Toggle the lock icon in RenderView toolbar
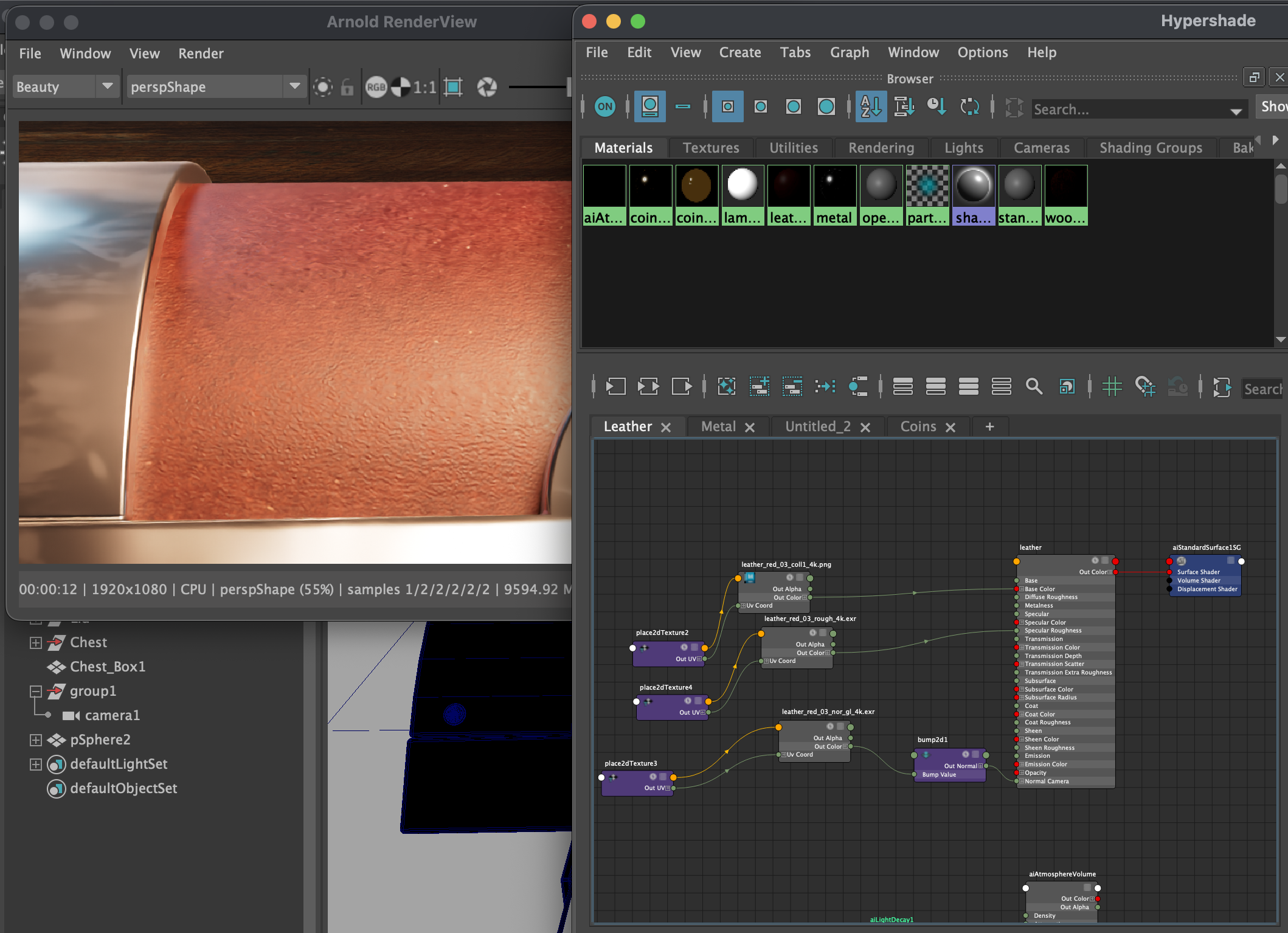The width and height of the screenshot is (1288, 933). 347,88
